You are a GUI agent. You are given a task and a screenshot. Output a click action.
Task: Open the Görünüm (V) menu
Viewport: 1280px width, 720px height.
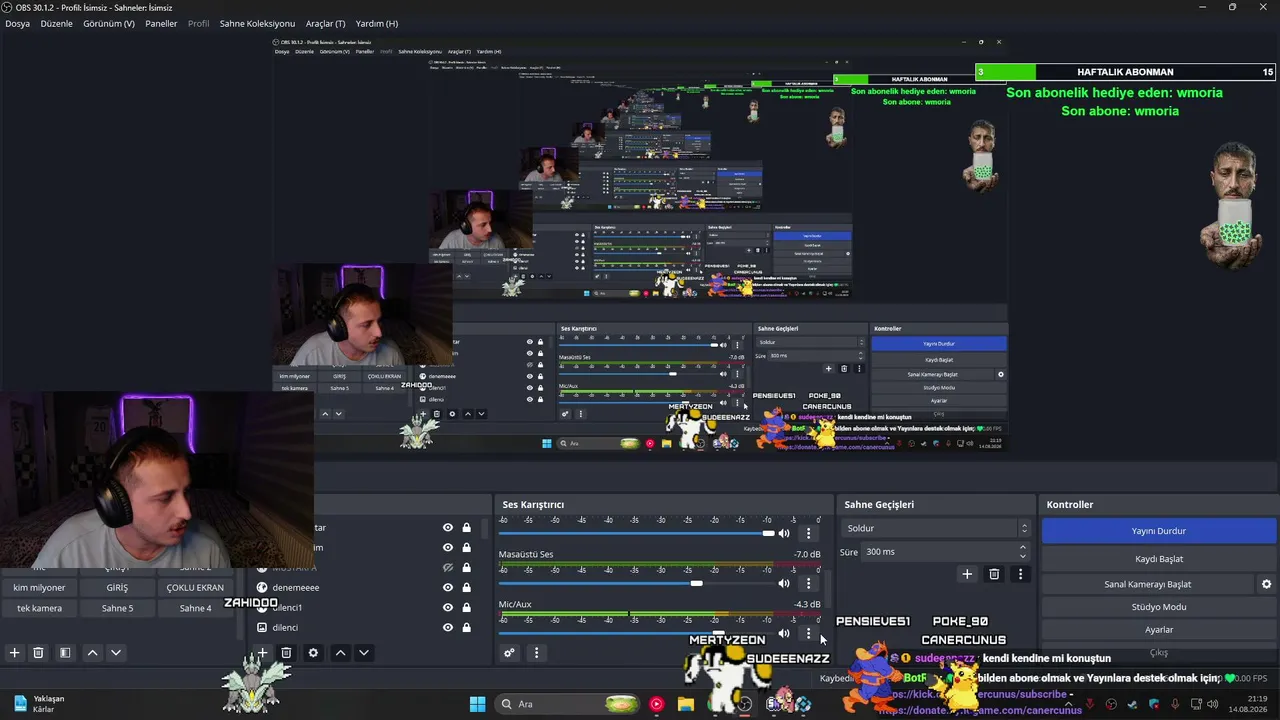pyautogui.click(x=109, y=23)
